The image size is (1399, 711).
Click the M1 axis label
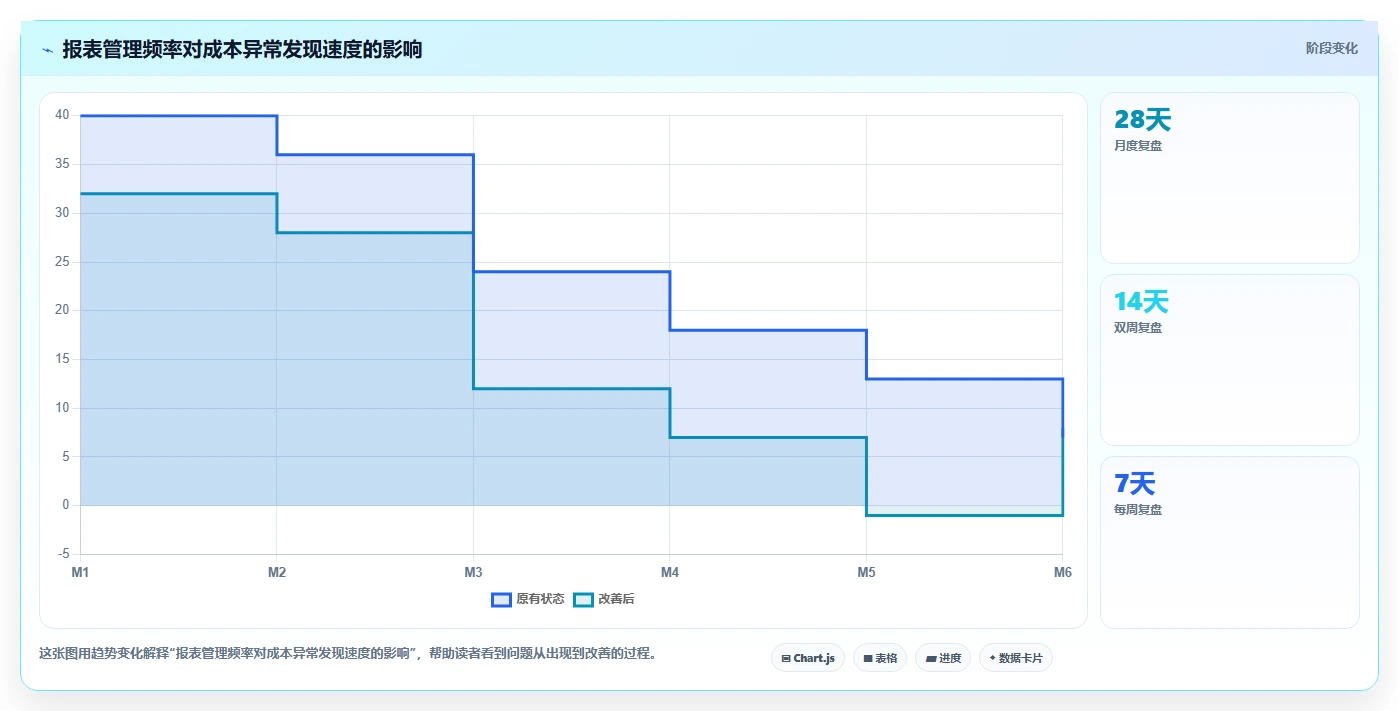click(80, 573)
